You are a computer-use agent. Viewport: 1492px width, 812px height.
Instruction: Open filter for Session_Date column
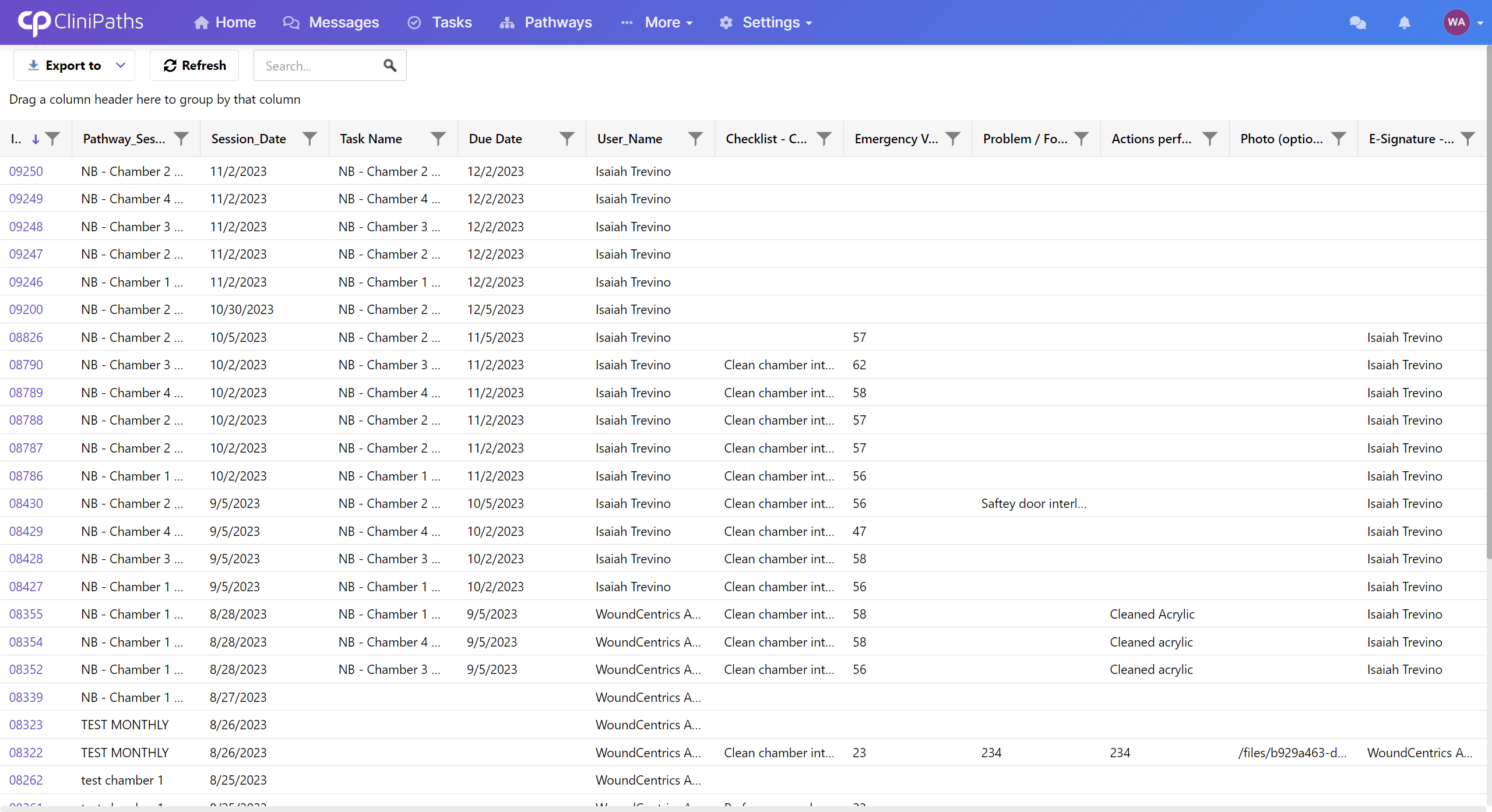pos(310,139)
